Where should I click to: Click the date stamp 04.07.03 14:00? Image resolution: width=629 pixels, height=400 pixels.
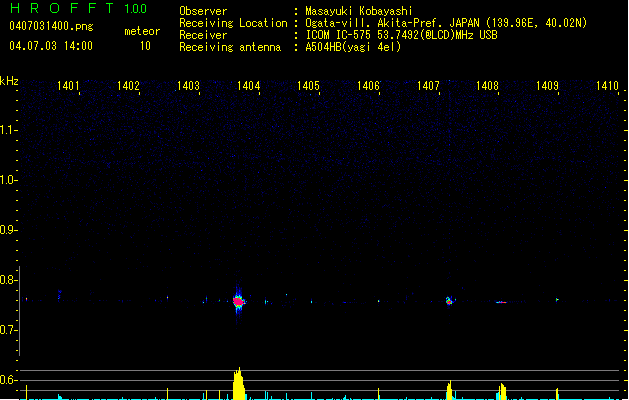tap(51, 46)
